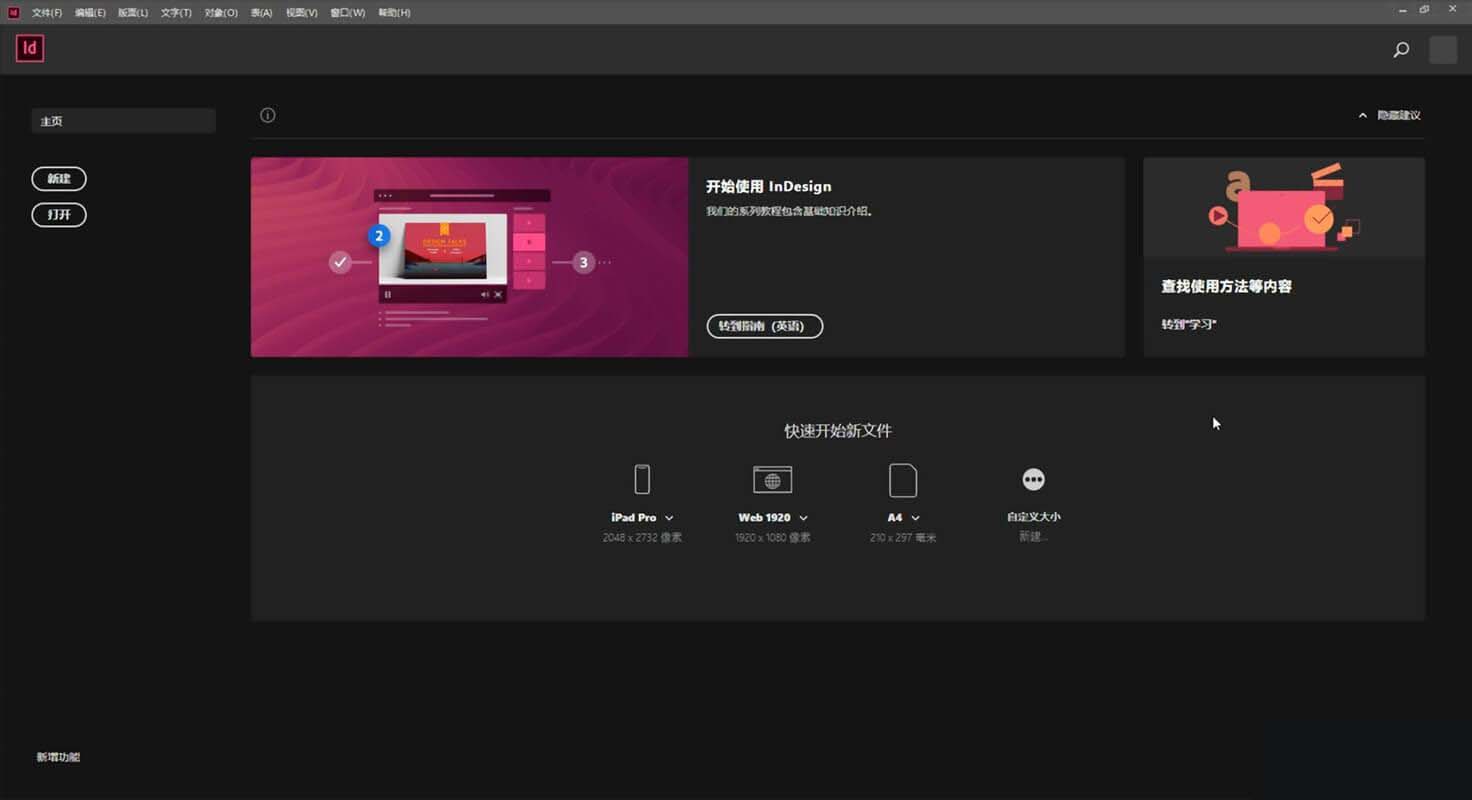Click the user account avatar square
This screenshot has height=800, width=1472.
pyautogui.click(x=1443, y=49)
